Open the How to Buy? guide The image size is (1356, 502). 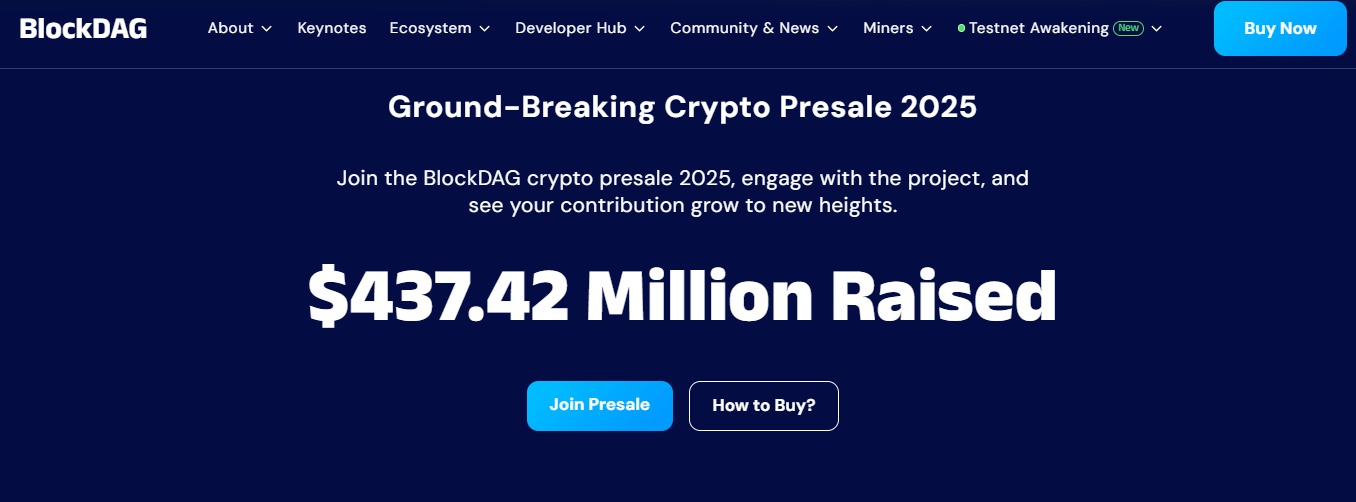(x=764, y=406)
